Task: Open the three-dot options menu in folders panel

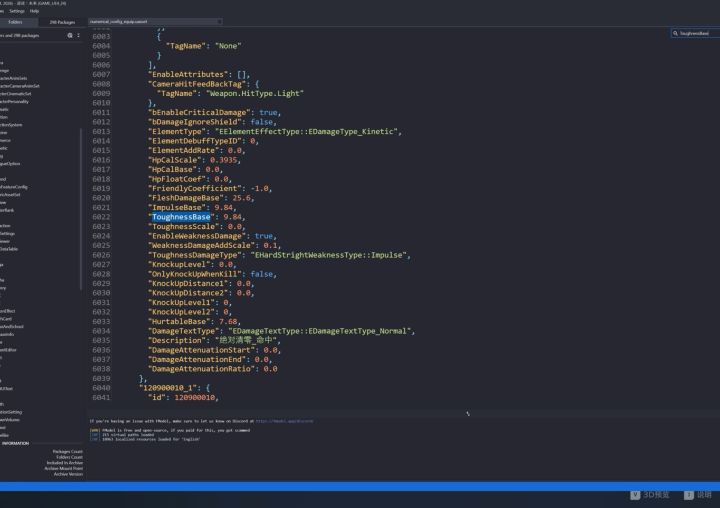Action: [78, 35]
